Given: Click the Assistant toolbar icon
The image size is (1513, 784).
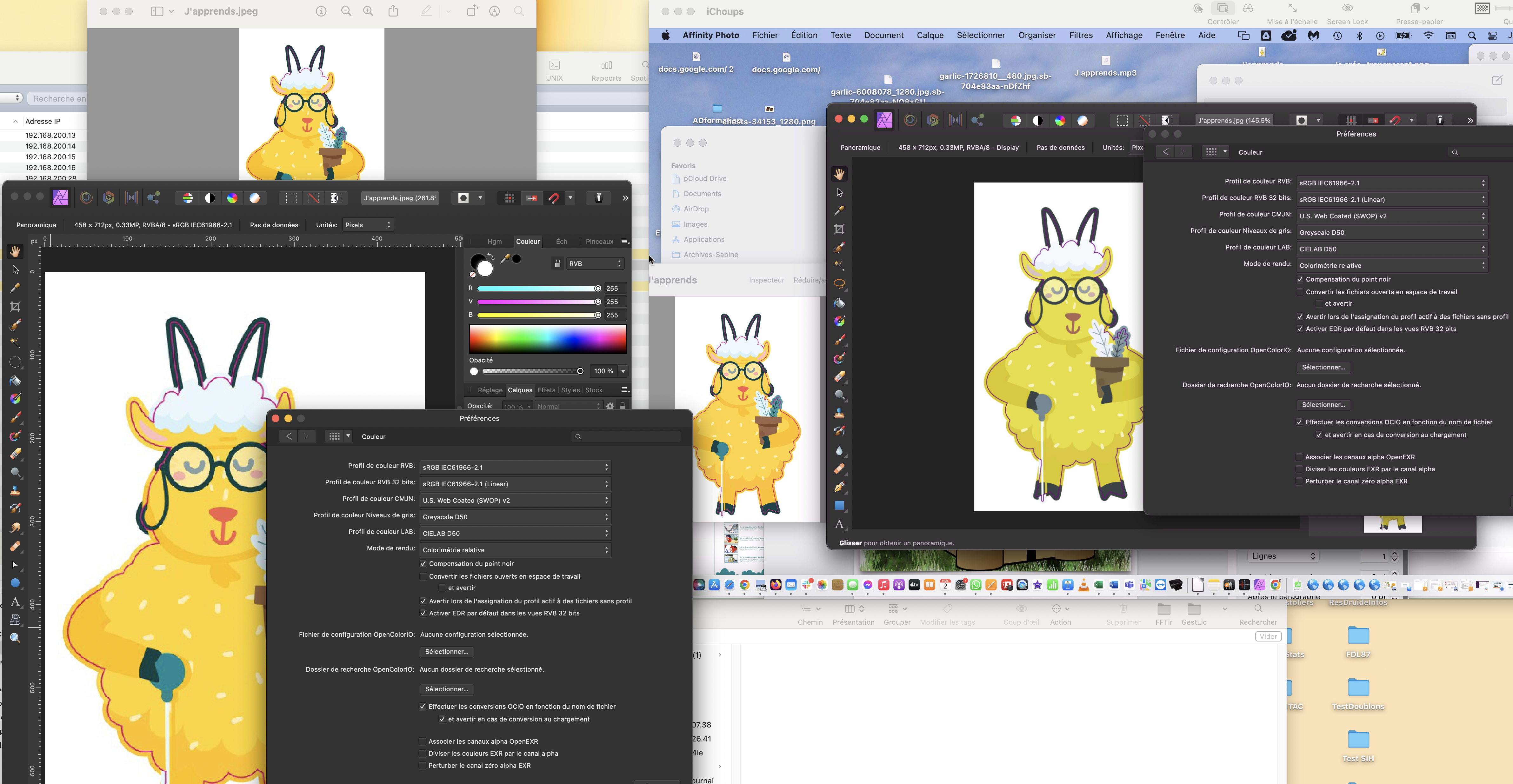Looking at the screenshot, I should [x=598, y=198].
